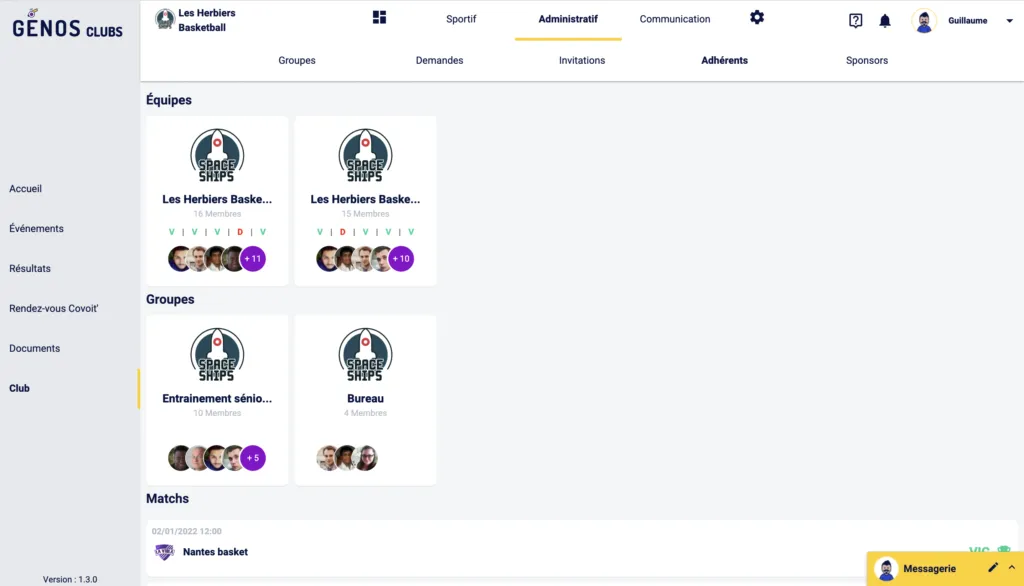Open Rendez-vous Covoit' in the sidebar
The height and width of the screenshot is (586, 1024).
tap(54, 308)
